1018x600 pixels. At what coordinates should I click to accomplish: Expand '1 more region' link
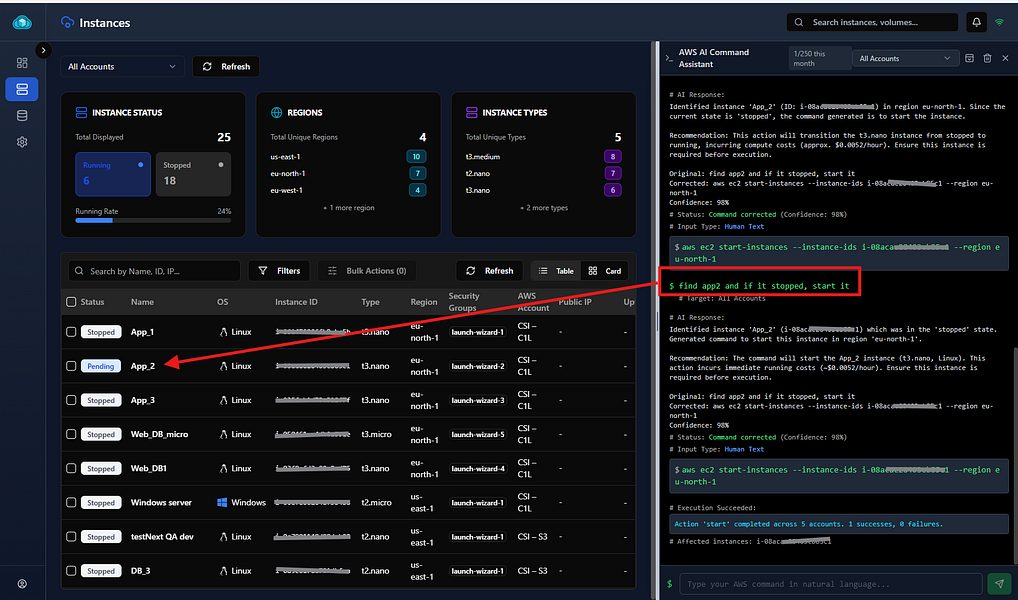349,208
